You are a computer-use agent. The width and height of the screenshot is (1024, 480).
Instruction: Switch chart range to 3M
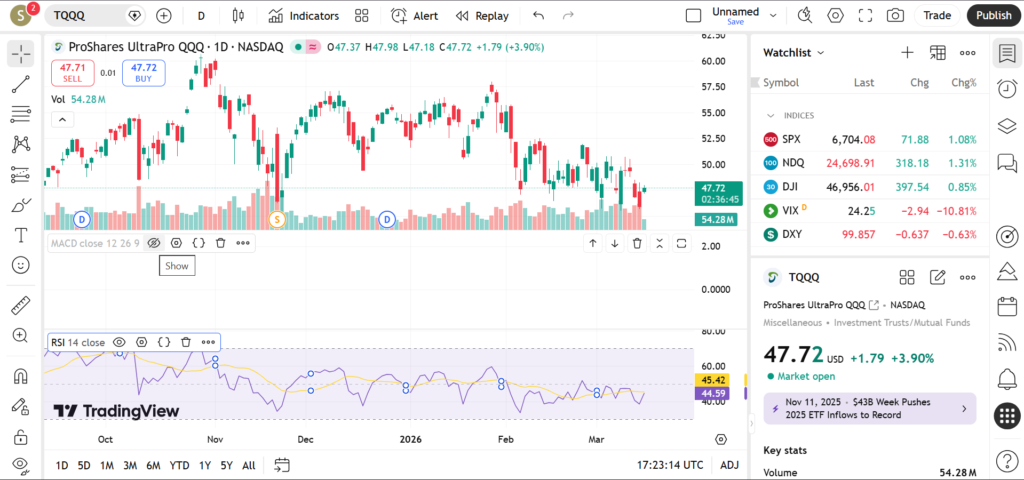[x=130, y=465]
